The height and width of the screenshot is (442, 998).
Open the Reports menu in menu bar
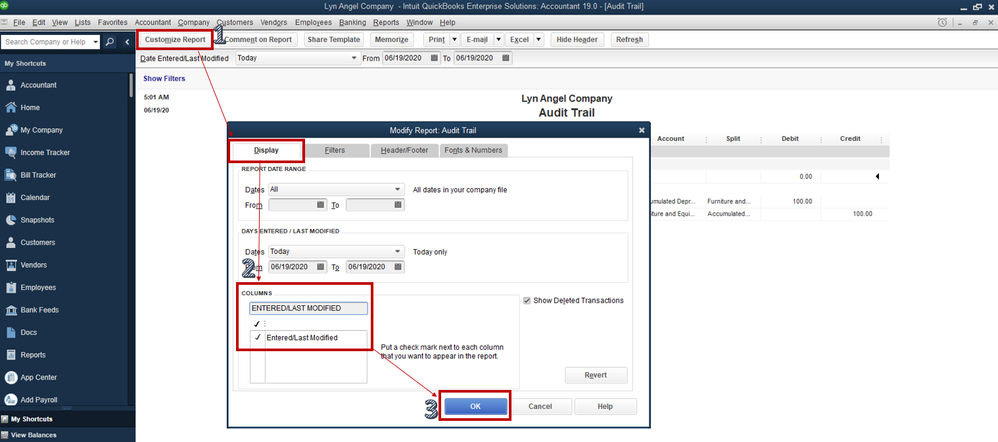click(x=386, y=22)
